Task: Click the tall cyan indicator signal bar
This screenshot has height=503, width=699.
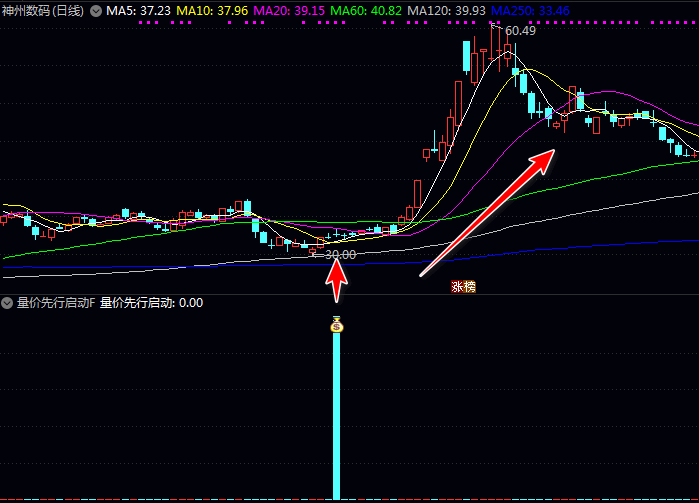Action: pos(337,416)
